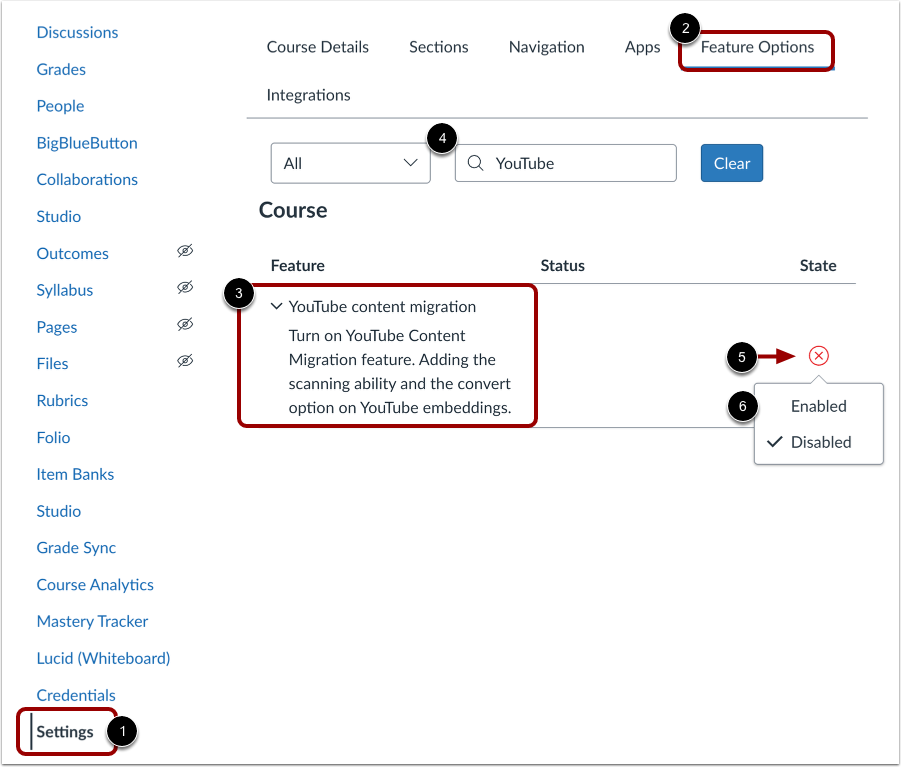This screenshot has width=901, height=767.
Task: Open the "All" filter dropdown
Action: pyautogui.click(x=350, y=162)
